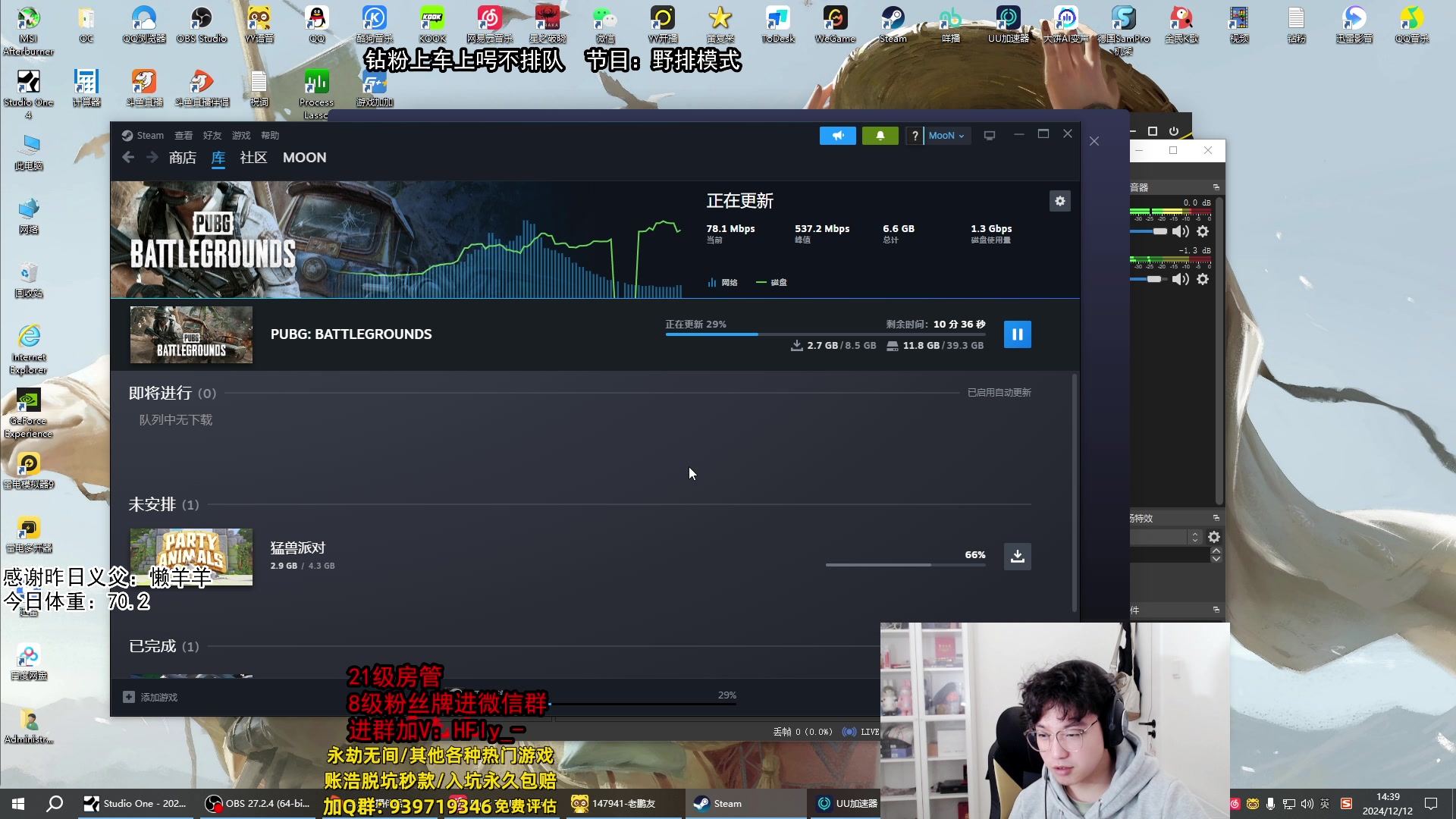This screenshot has height=819, width=1456.
Task: Open the 库 (Library) tab
Action: click(218, 158)
